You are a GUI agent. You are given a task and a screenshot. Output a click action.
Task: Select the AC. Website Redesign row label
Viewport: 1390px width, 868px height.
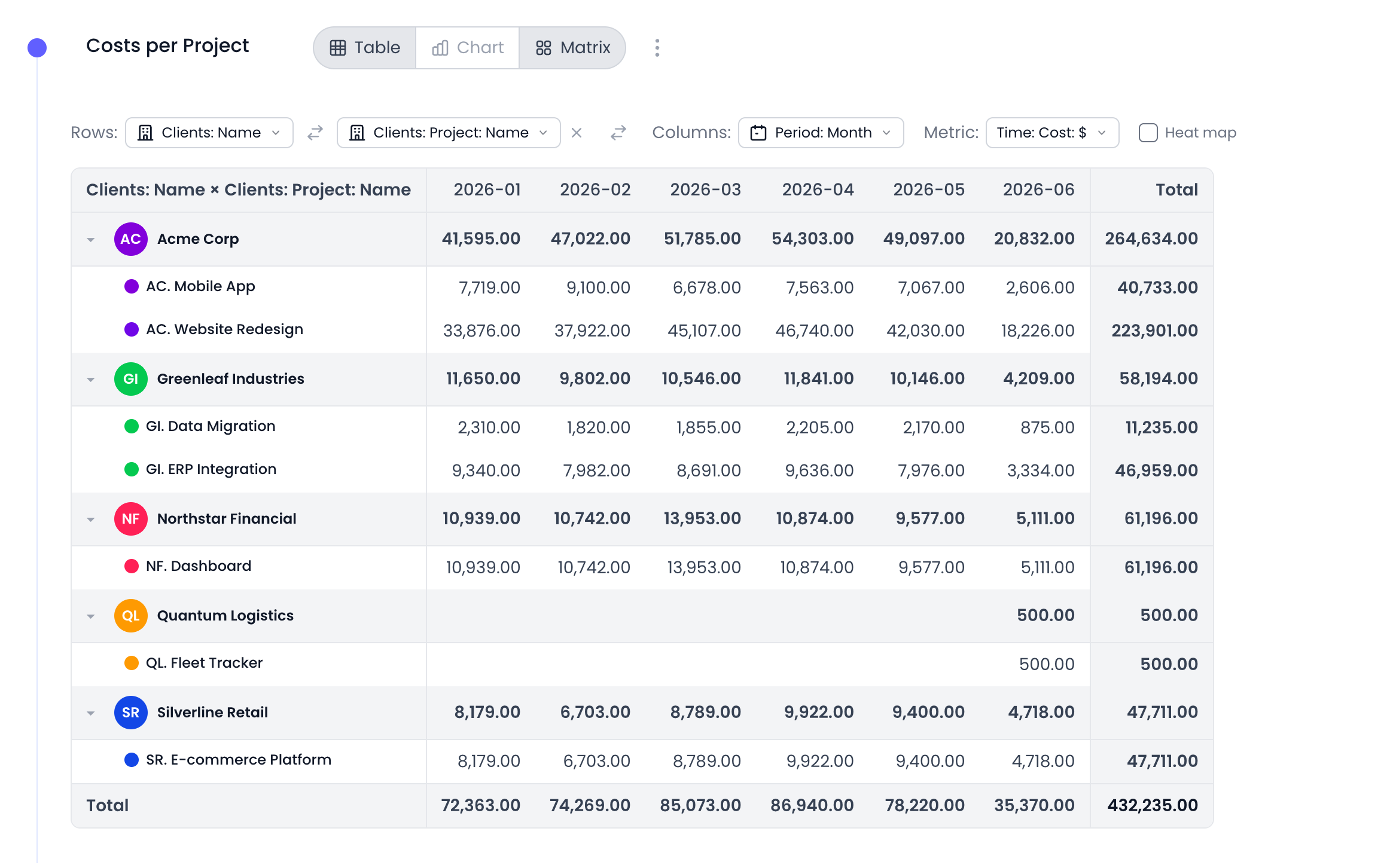224,329
